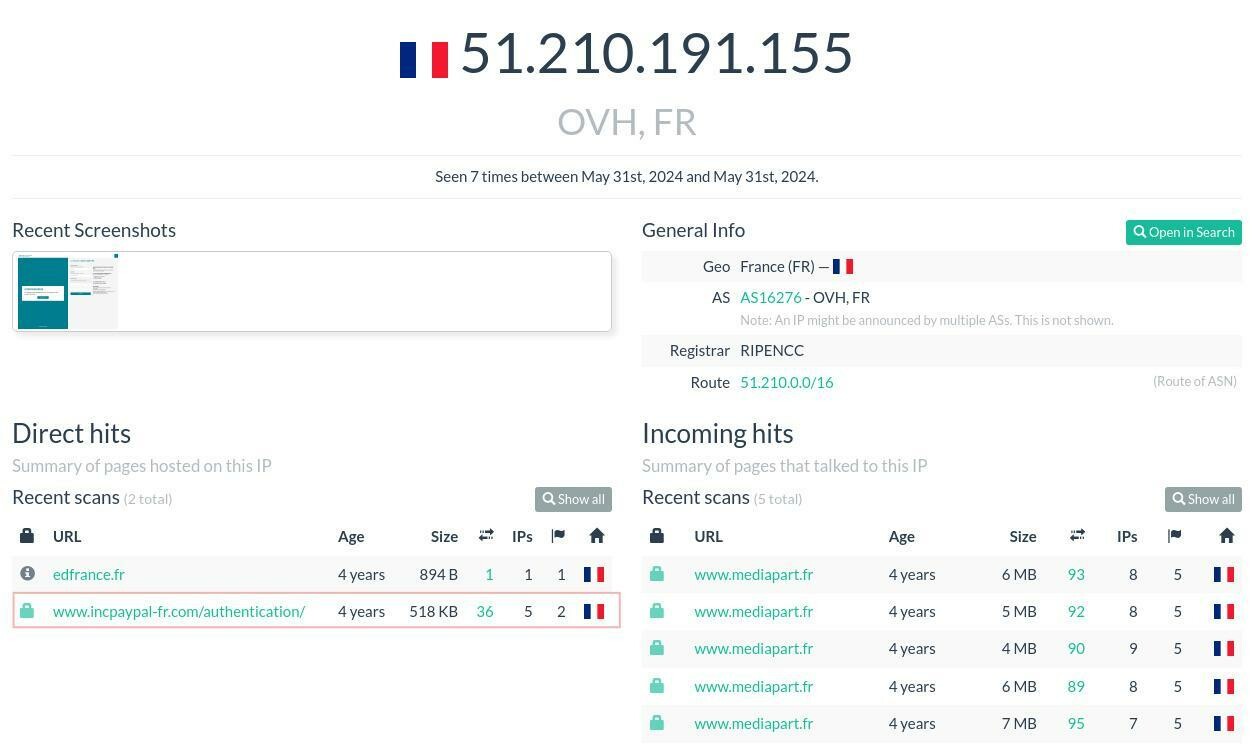Image resolution: width=1253 pixels, height=755 pixels.
Task: Open the 51.210.0.0/16 route link
Action: (x=787, y=382)
